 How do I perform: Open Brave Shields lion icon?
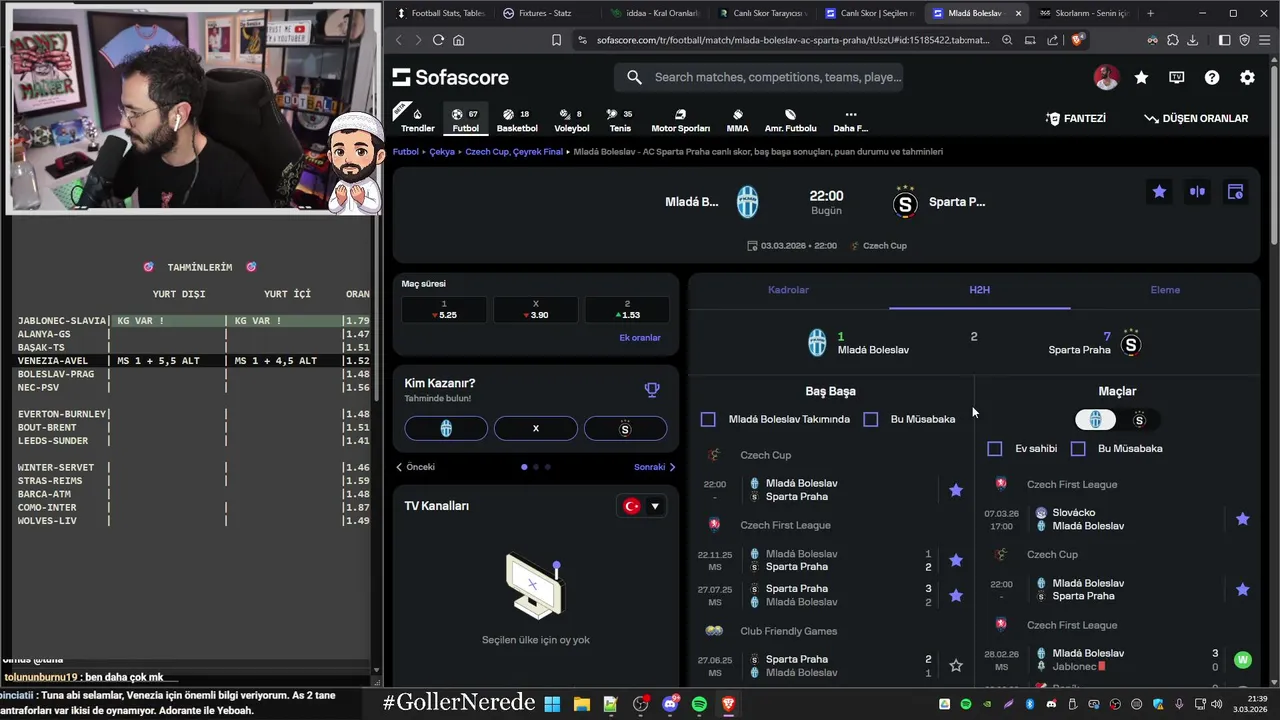tap(1077, 40)
